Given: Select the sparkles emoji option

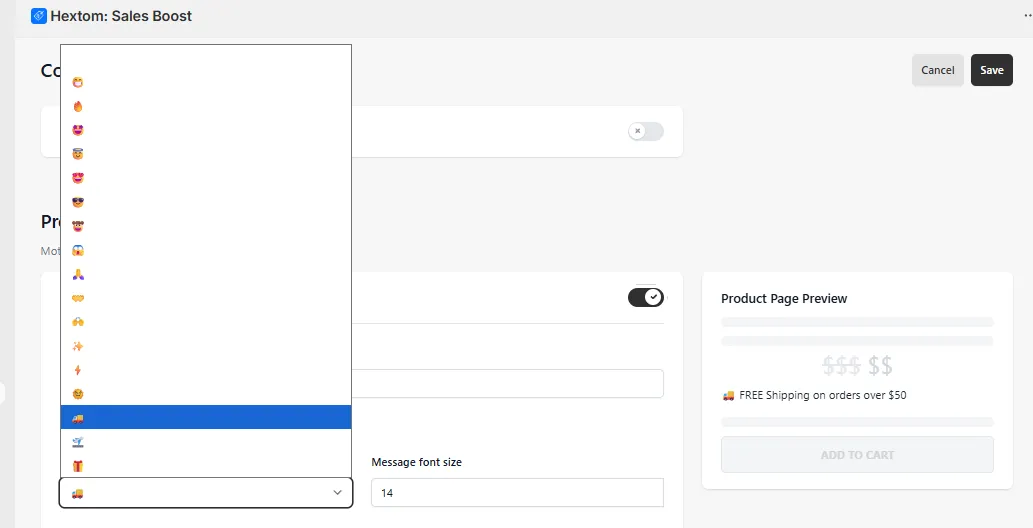Looking at the screenshot, I should [206, 346].
